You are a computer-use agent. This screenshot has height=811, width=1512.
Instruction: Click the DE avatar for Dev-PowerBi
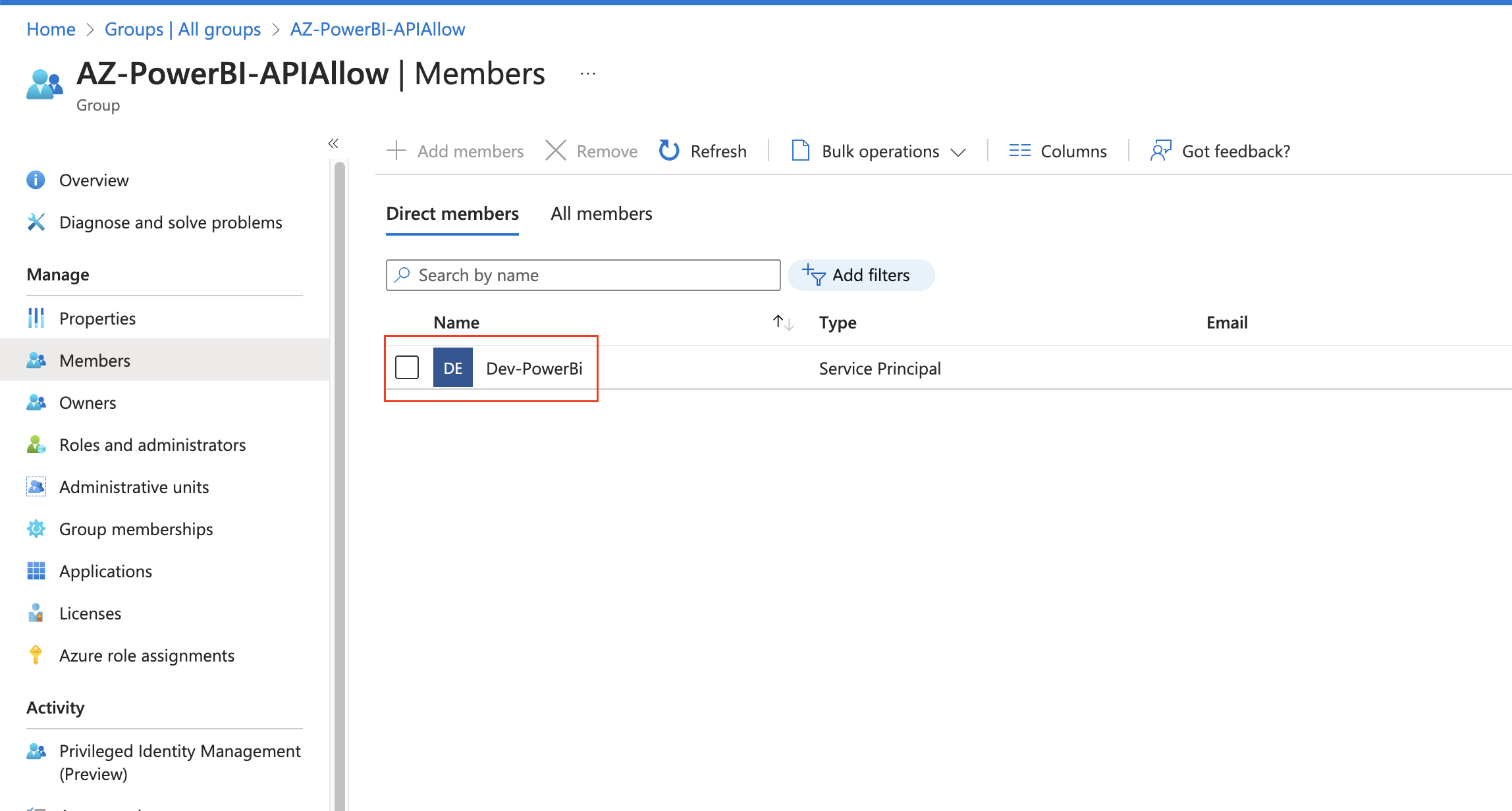[x=452, y=368]
